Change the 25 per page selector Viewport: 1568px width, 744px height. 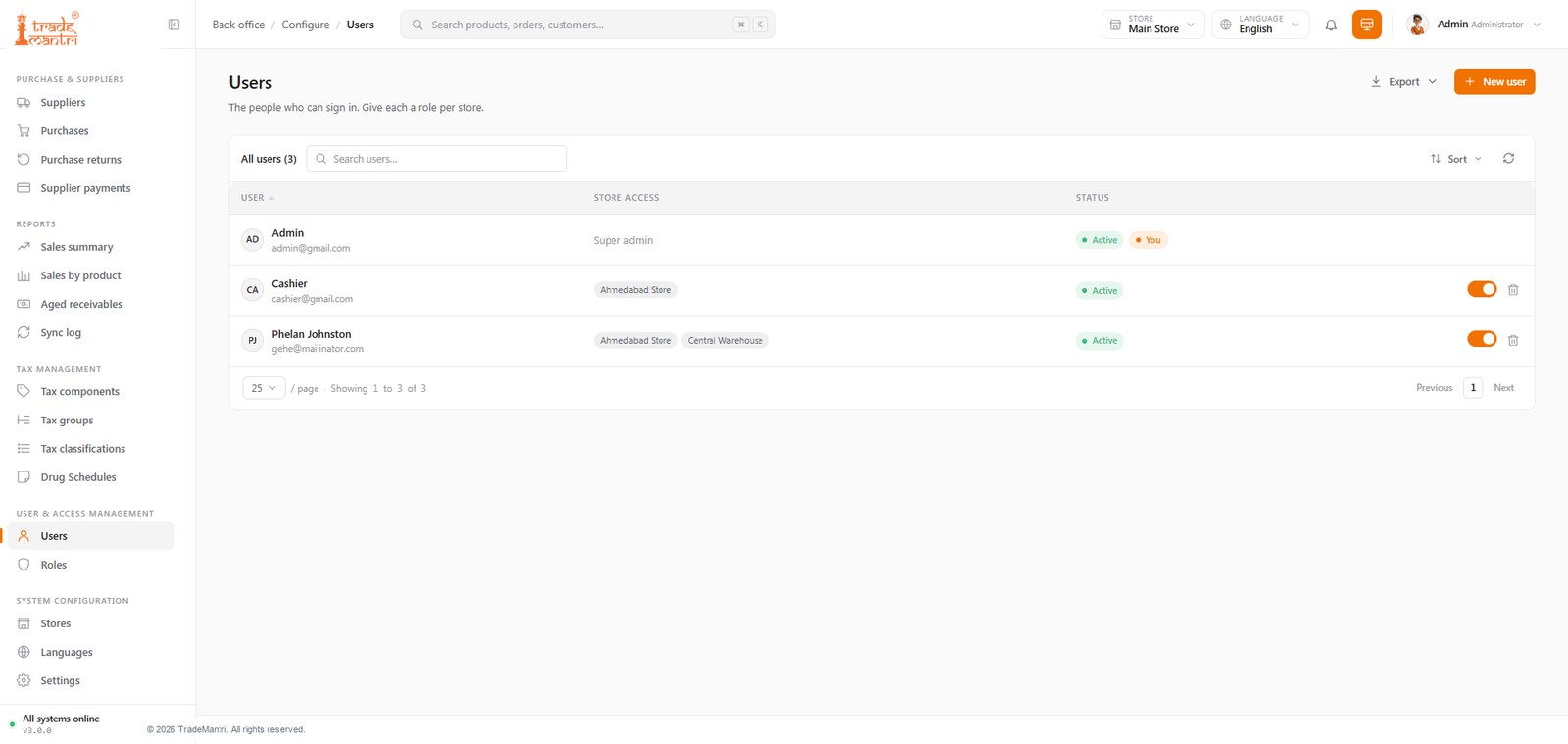pos(264,388)
